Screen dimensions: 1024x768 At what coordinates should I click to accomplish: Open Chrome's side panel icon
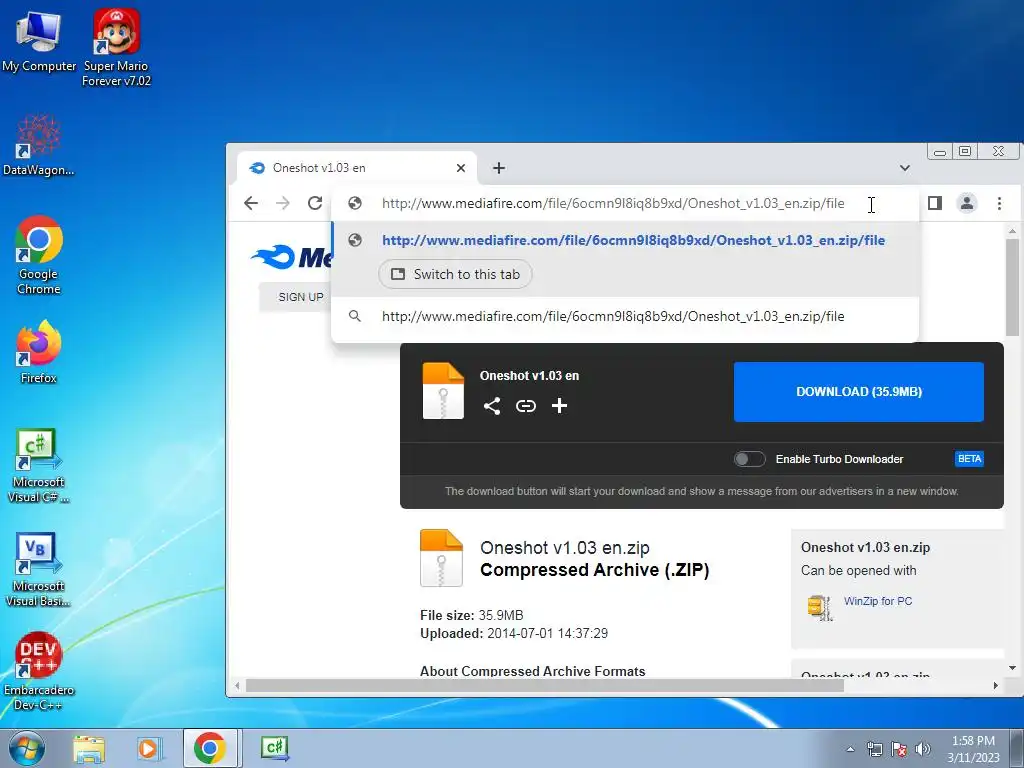pos(935,203)
